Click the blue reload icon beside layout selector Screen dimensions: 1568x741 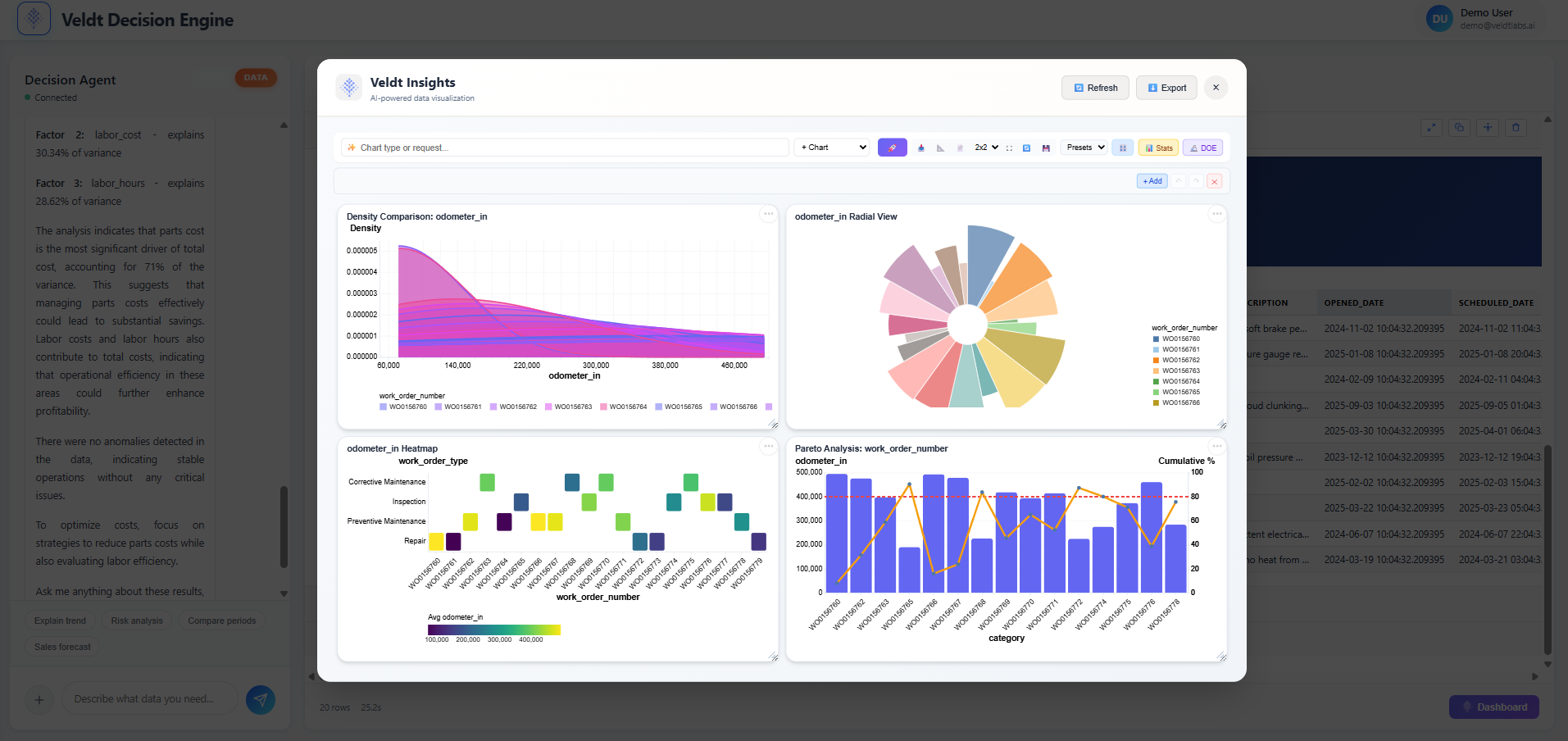(x=1026, y=148)
